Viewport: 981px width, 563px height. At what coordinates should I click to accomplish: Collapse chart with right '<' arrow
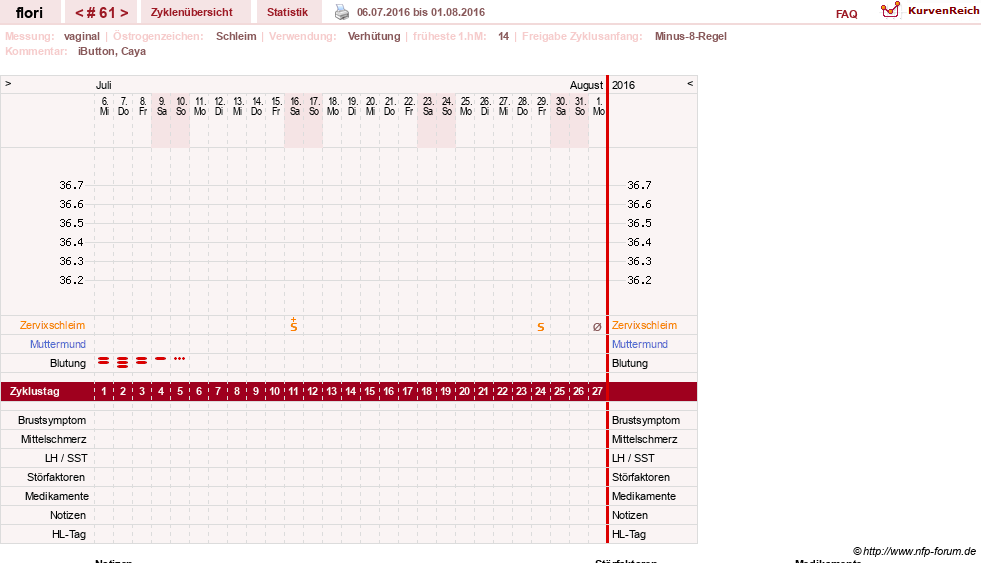690,83
